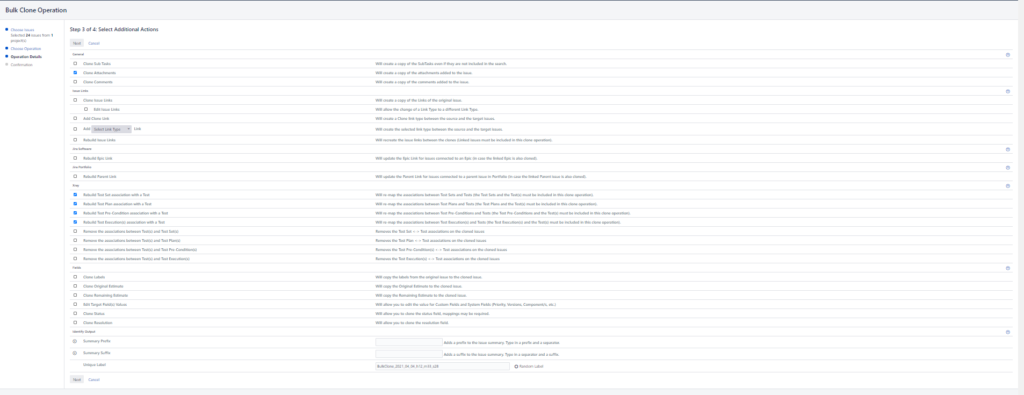
Task: Focus the Summary Prefix input field
Action: pyautogui.click(x=409, y=342)
